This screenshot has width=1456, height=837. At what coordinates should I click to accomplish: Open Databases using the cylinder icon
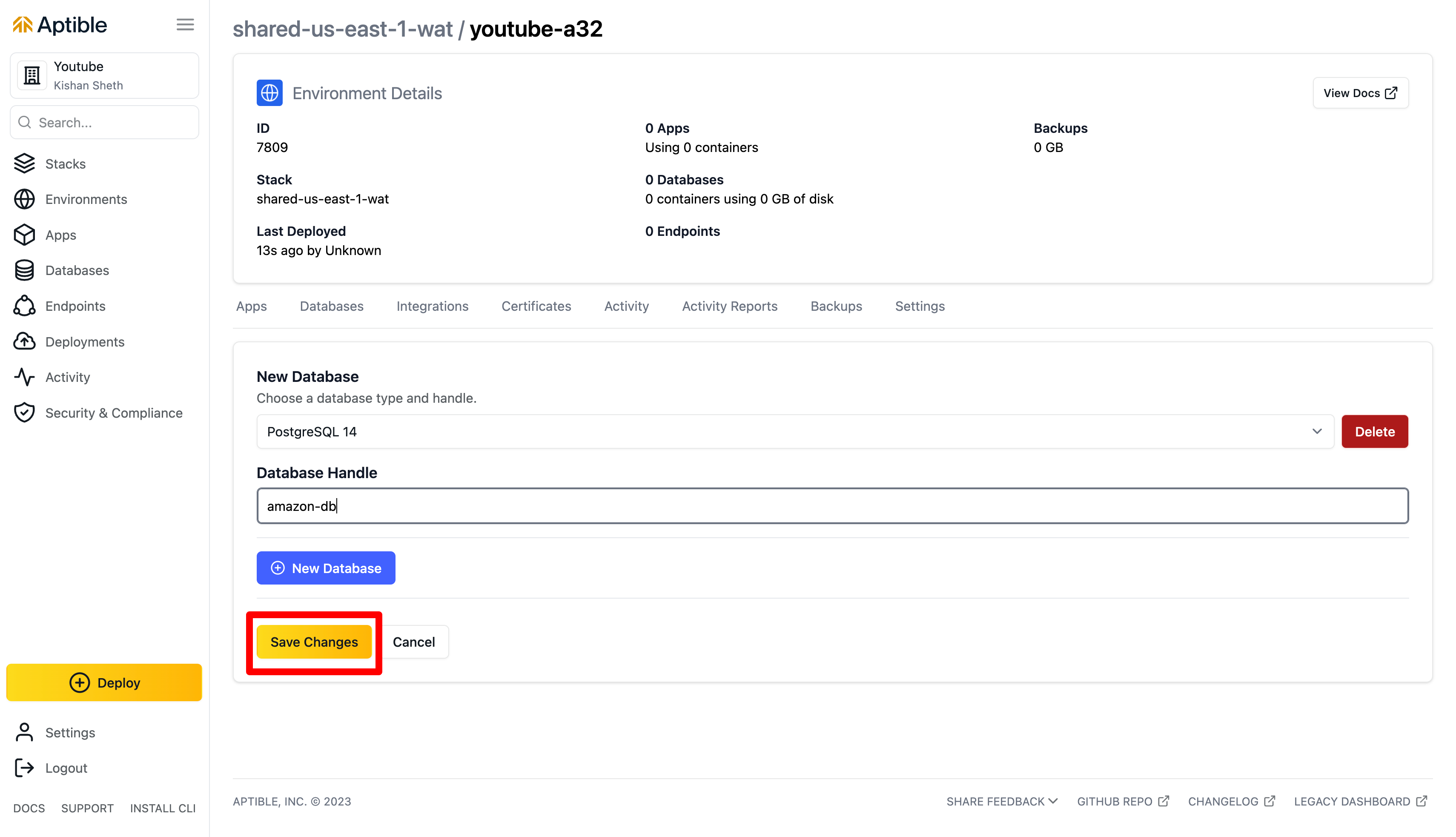tap(24, 271)
